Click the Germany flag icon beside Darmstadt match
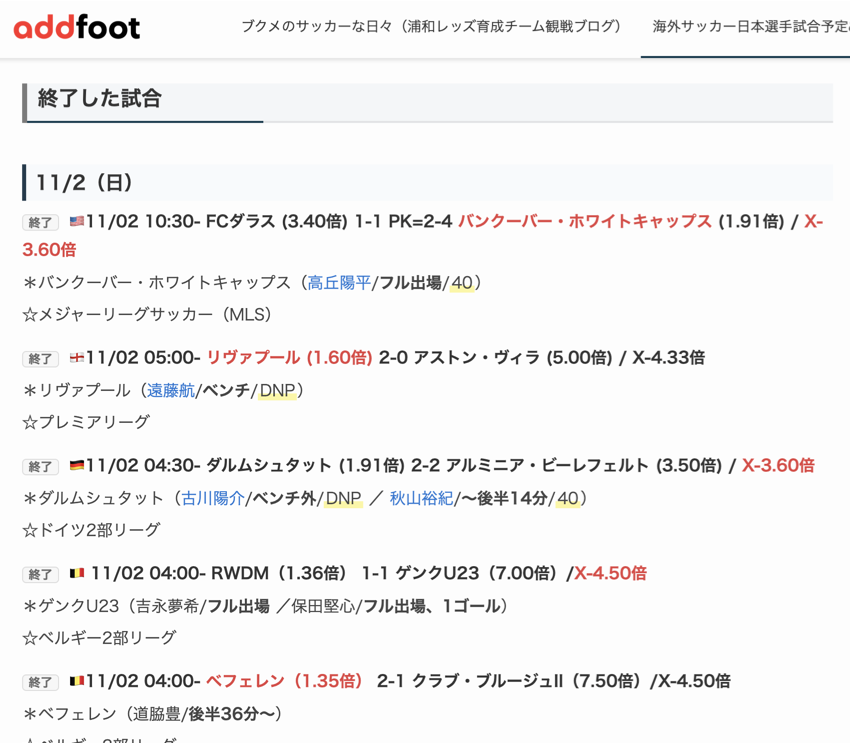The image size is (851, 743). [x=77, y=466]
